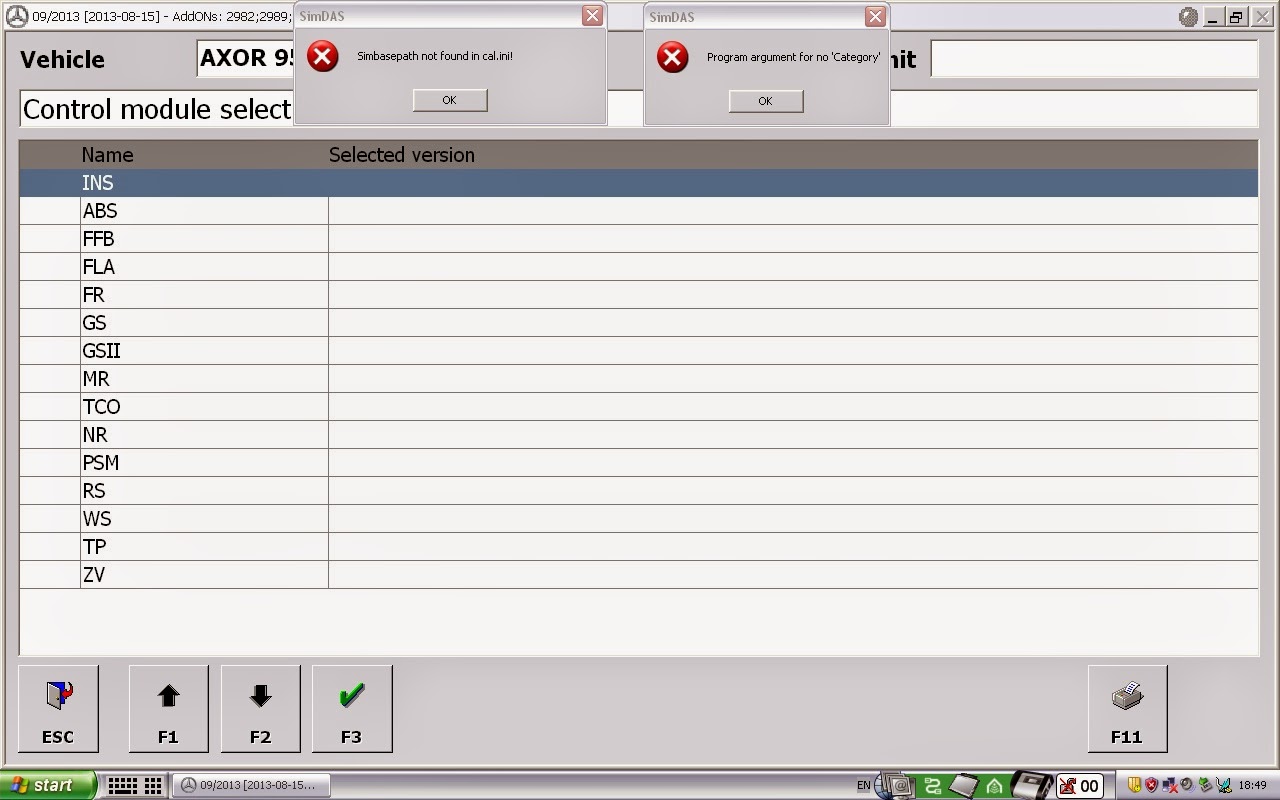Screen dimensions: 1280x800
Task: Select the FR control module row
Action: coord(638,295)
